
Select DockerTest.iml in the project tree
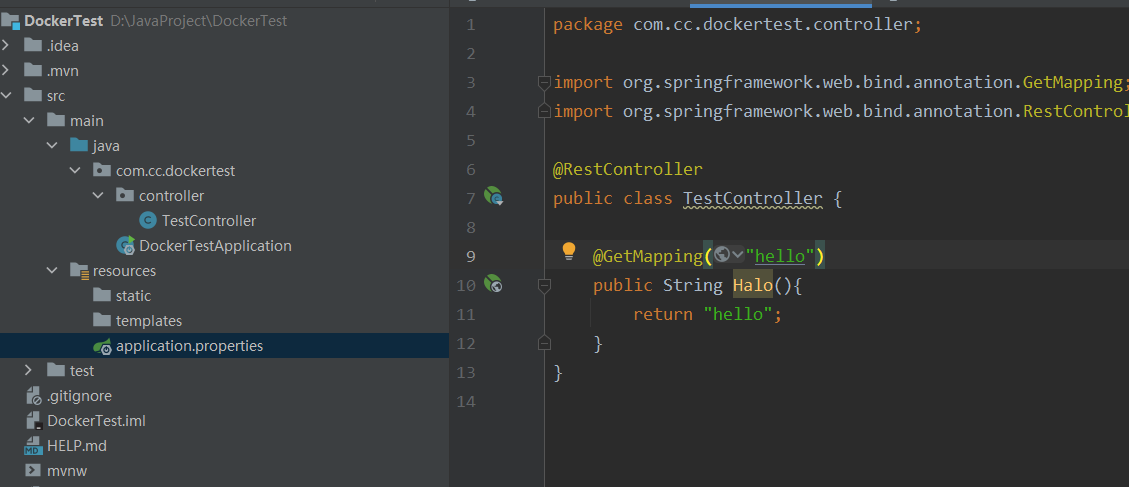point(96,421)
